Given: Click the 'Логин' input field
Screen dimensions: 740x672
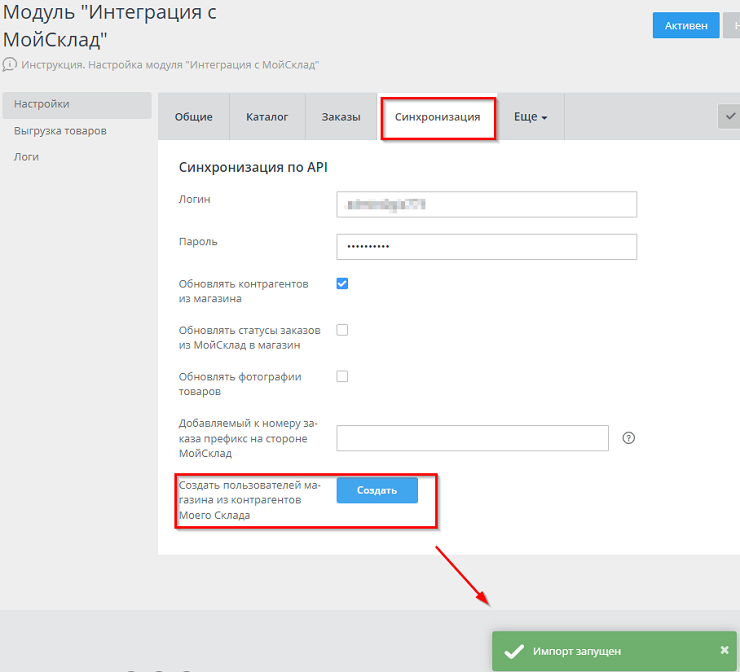Looking at the screenshot, I should tap(487, 204).
